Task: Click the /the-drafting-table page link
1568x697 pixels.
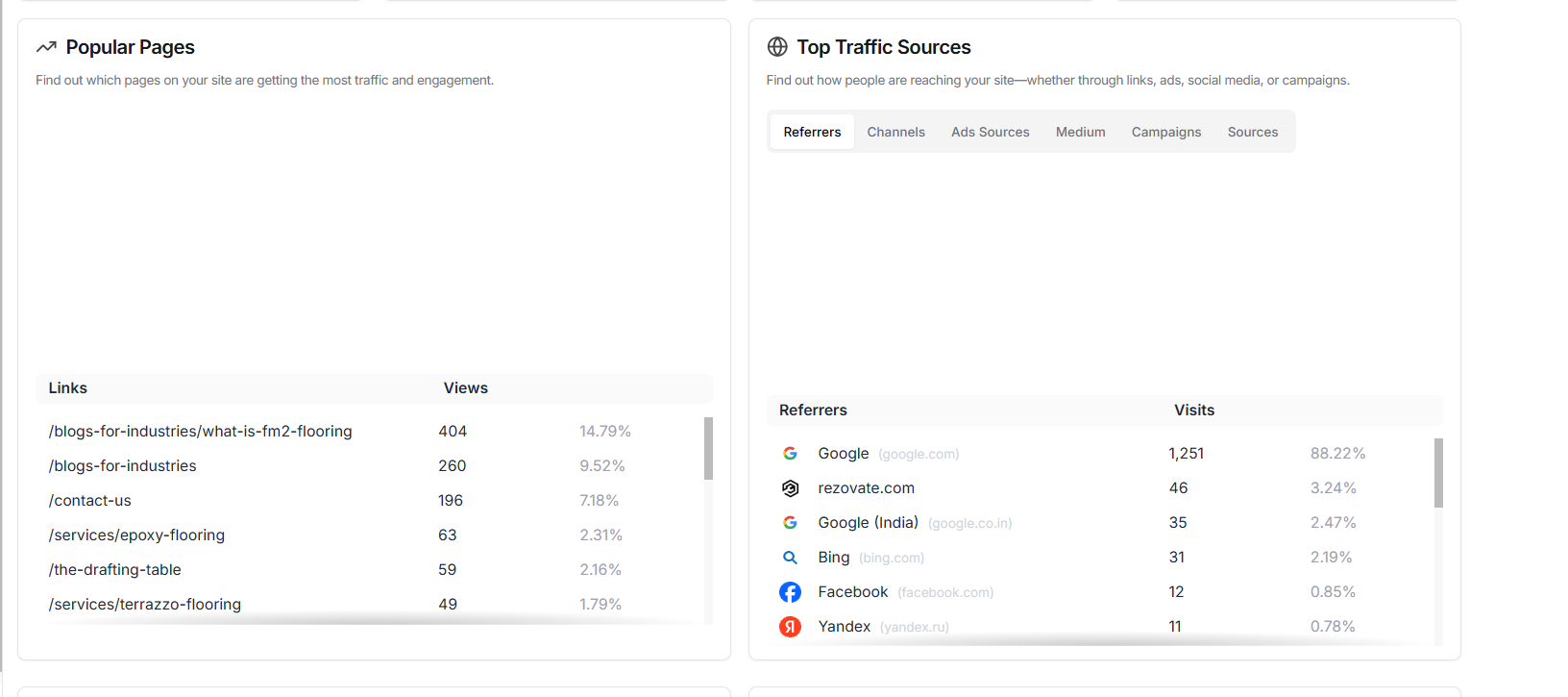Action: (x=115, y=570)
